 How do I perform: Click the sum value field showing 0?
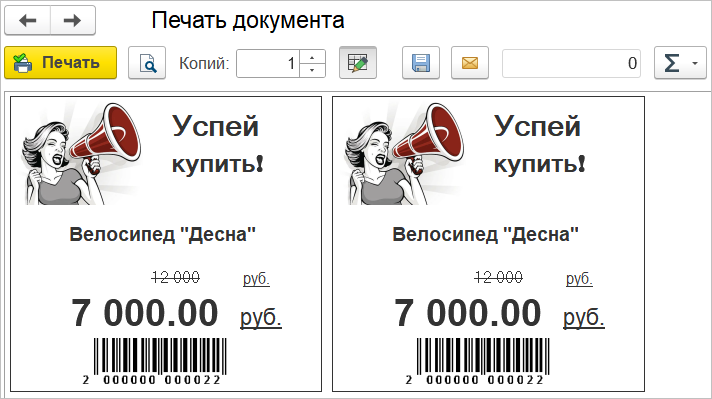tap(571, 63)
